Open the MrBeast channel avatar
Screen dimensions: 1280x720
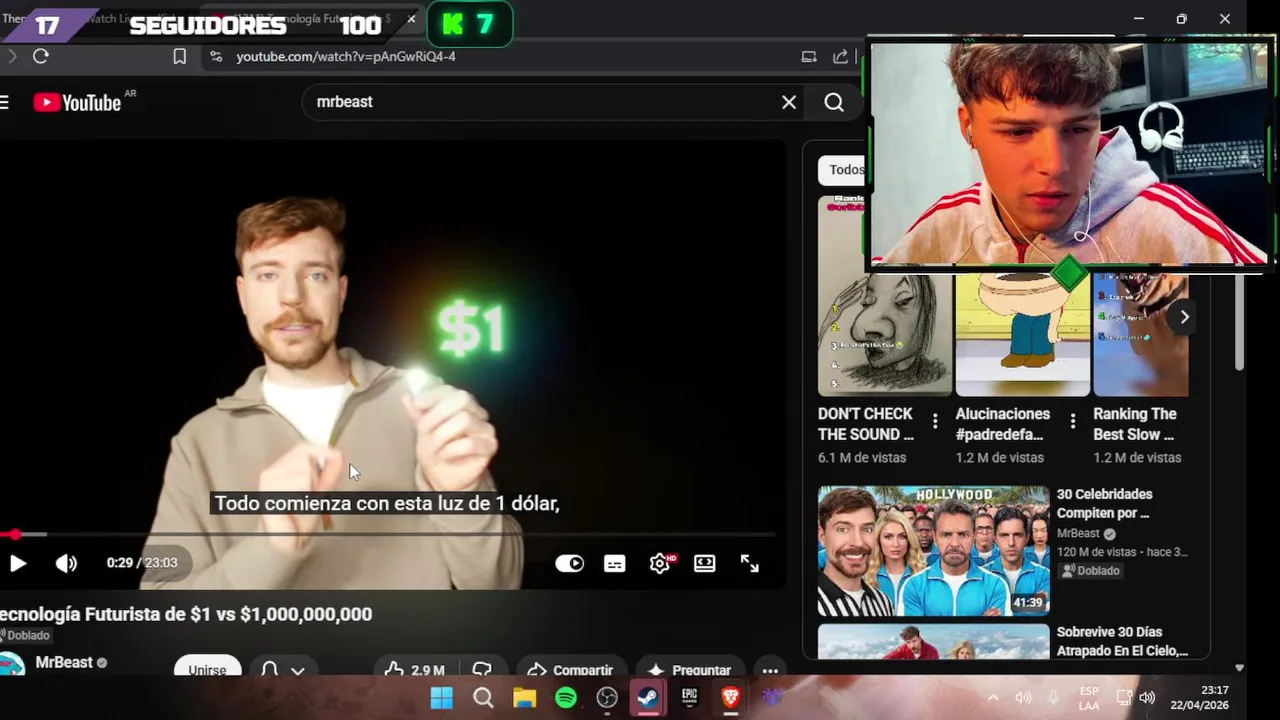(x=12, y=665)
